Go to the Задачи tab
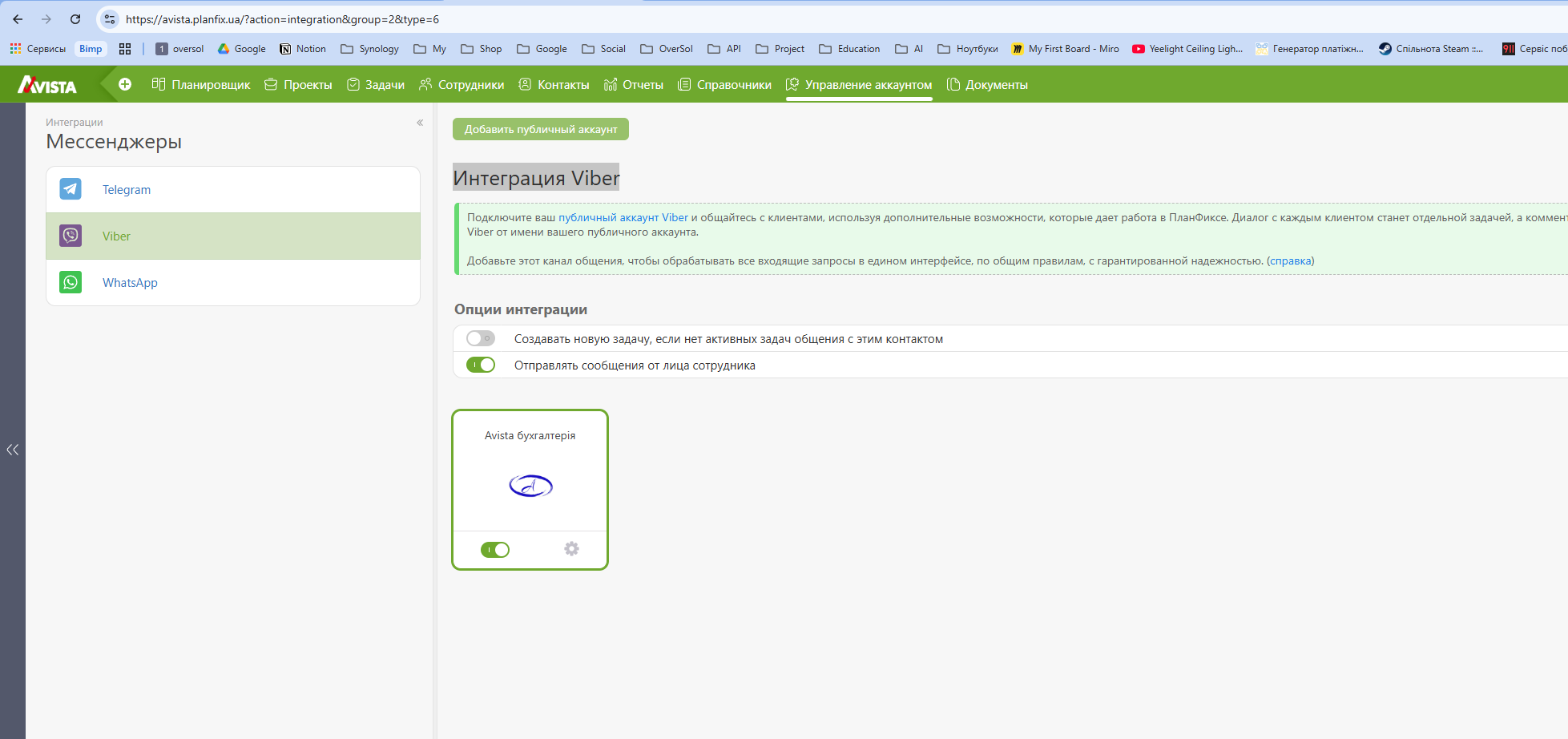Screen dimensions: 1568x739 tap(376, 85)
